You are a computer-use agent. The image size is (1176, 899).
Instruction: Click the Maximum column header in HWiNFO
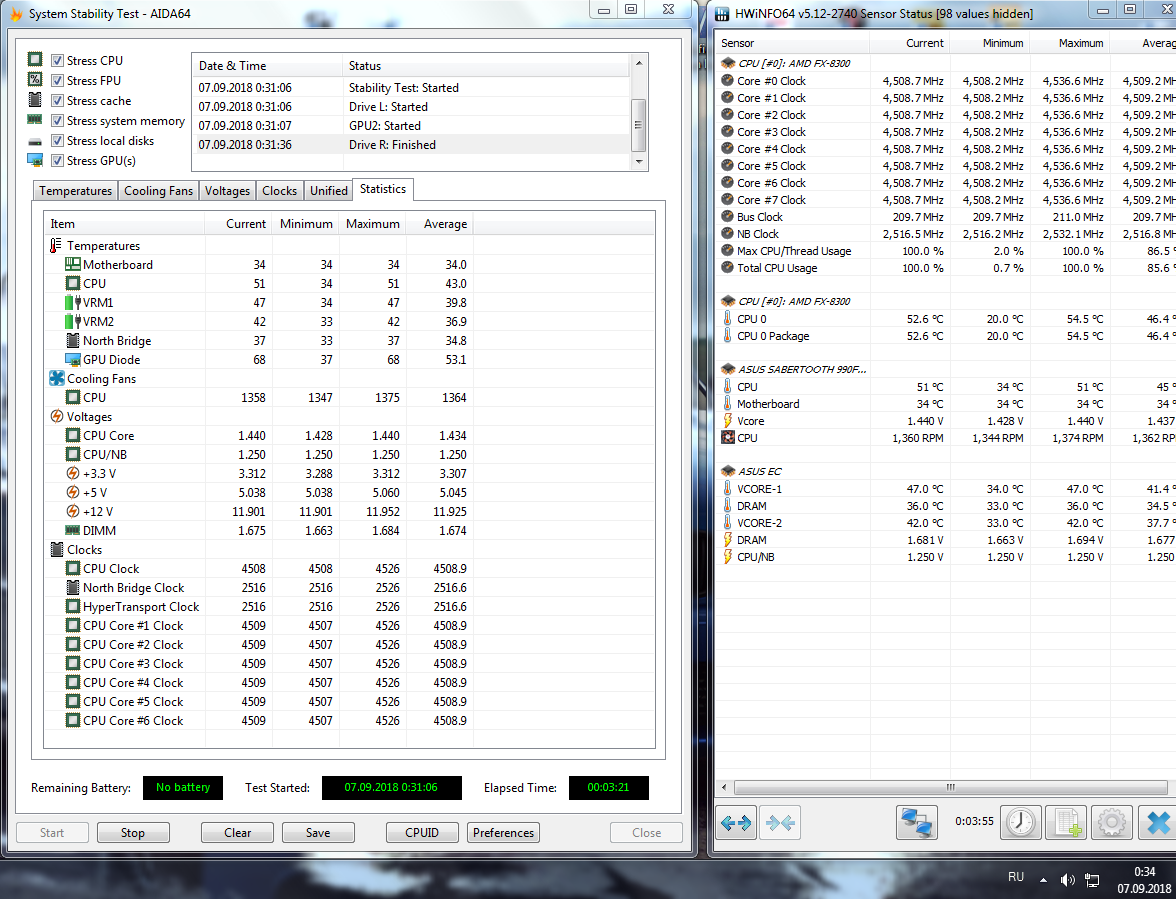coord(1070,43)
